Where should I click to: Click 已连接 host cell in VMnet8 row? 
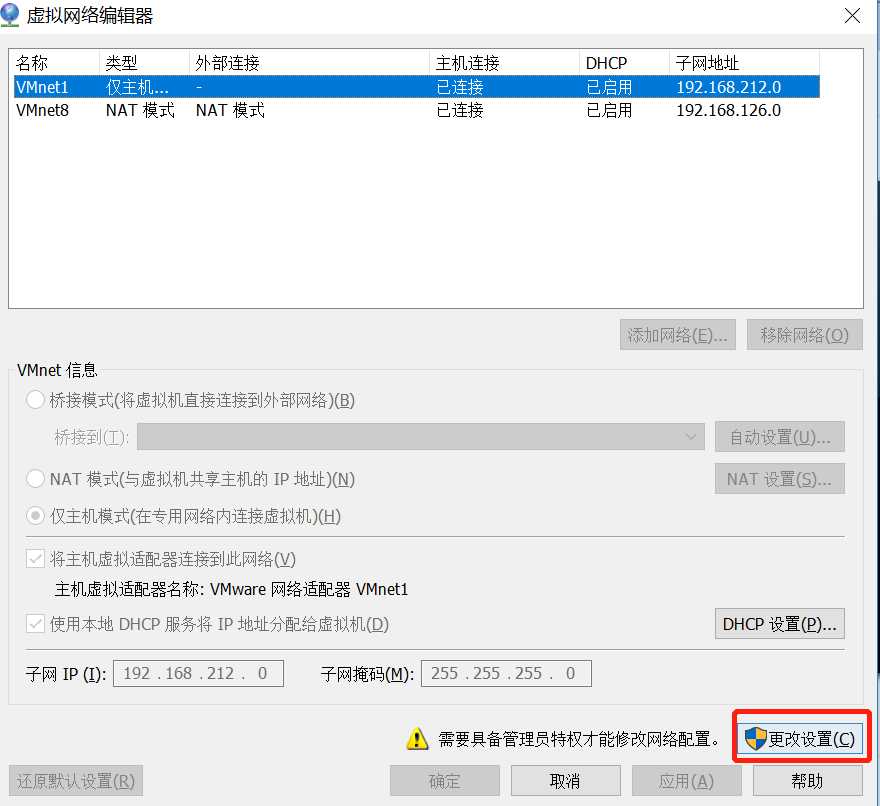pyautogui.click(x=460, y=110)
